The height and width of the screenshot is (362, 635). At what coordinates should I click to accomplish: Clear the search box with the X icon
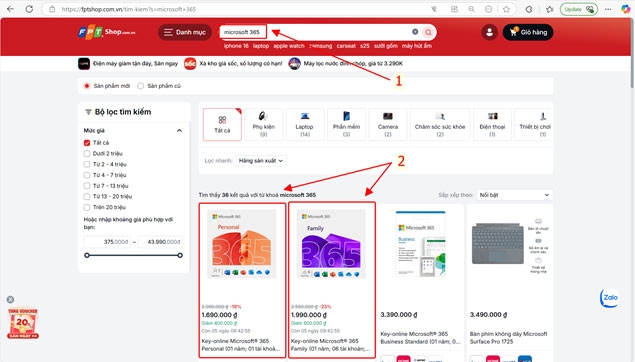[415, 32]
